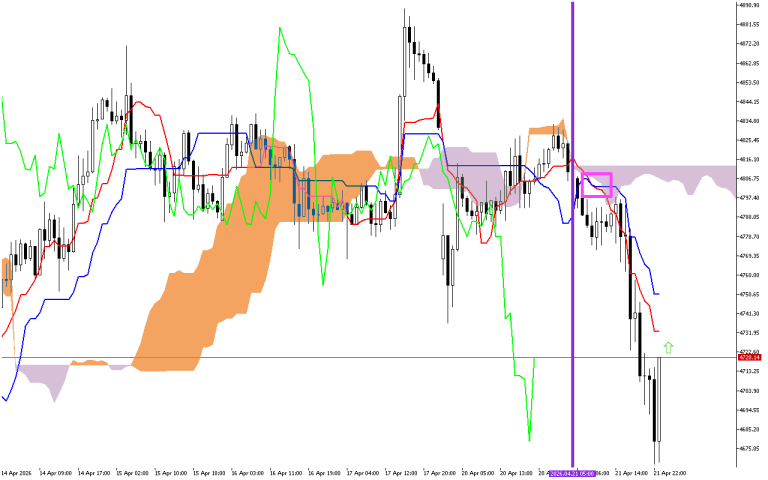This screenshot has height=480, width=768.
Task: Click the 17 Apr 20:00 time axis label
Action: [x=440, y=473]
